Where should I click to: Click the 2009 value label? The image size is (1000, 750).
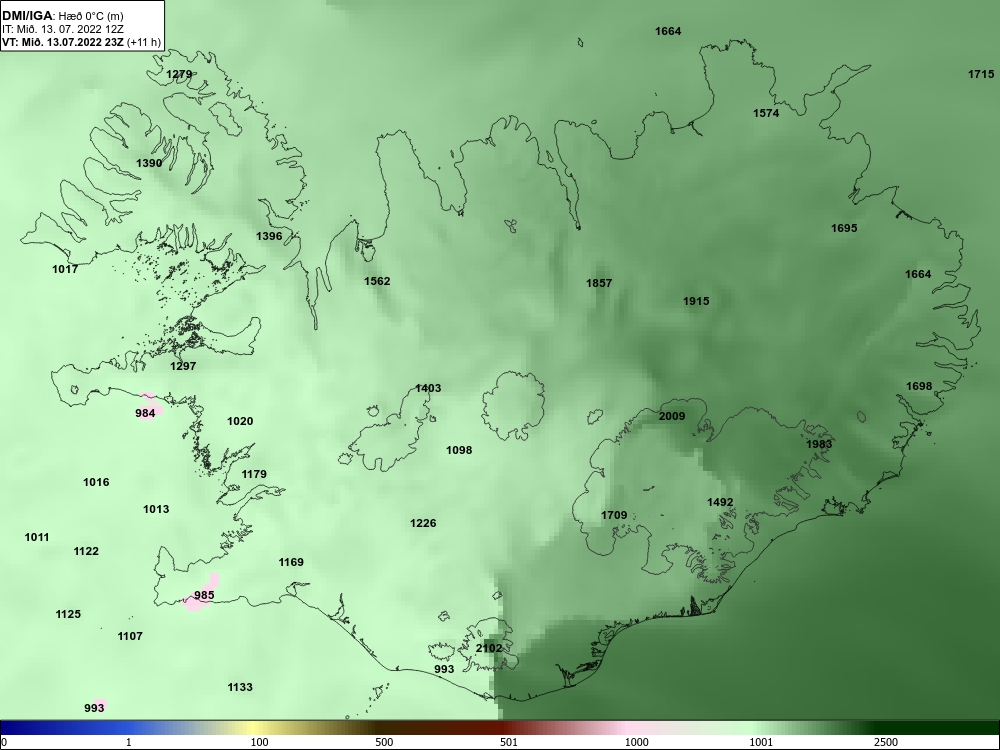point(672,416)
